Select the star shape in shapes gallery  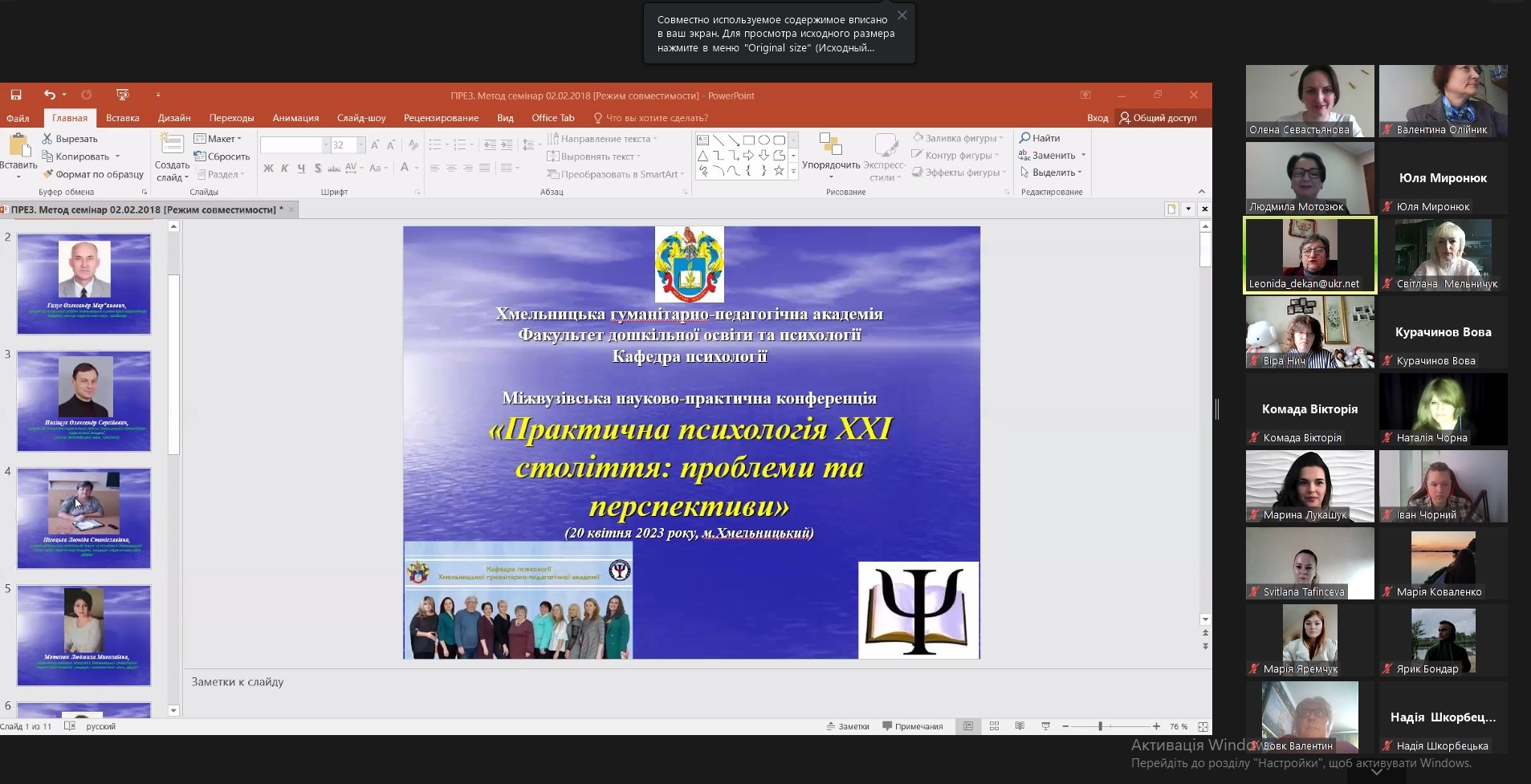click(x=778, y=171)
